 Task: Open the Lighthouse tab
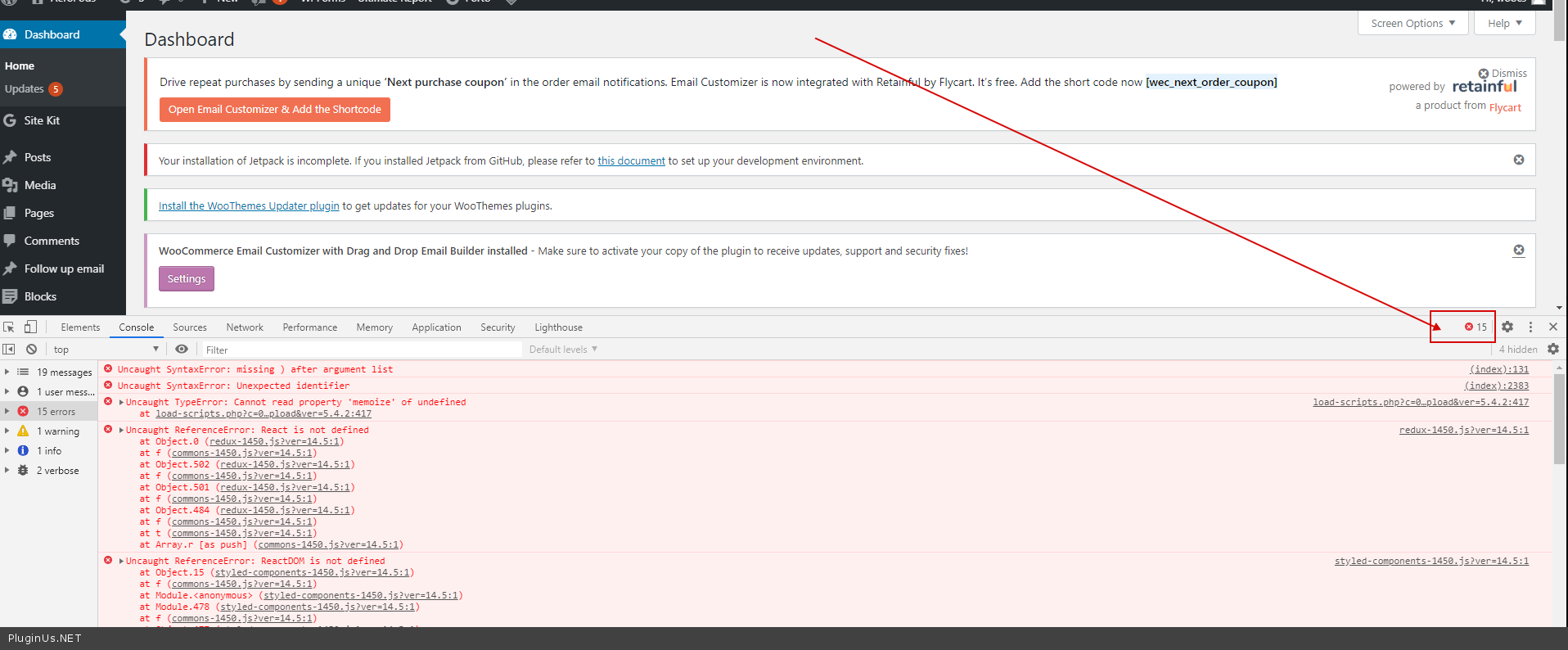coord(558,327)
